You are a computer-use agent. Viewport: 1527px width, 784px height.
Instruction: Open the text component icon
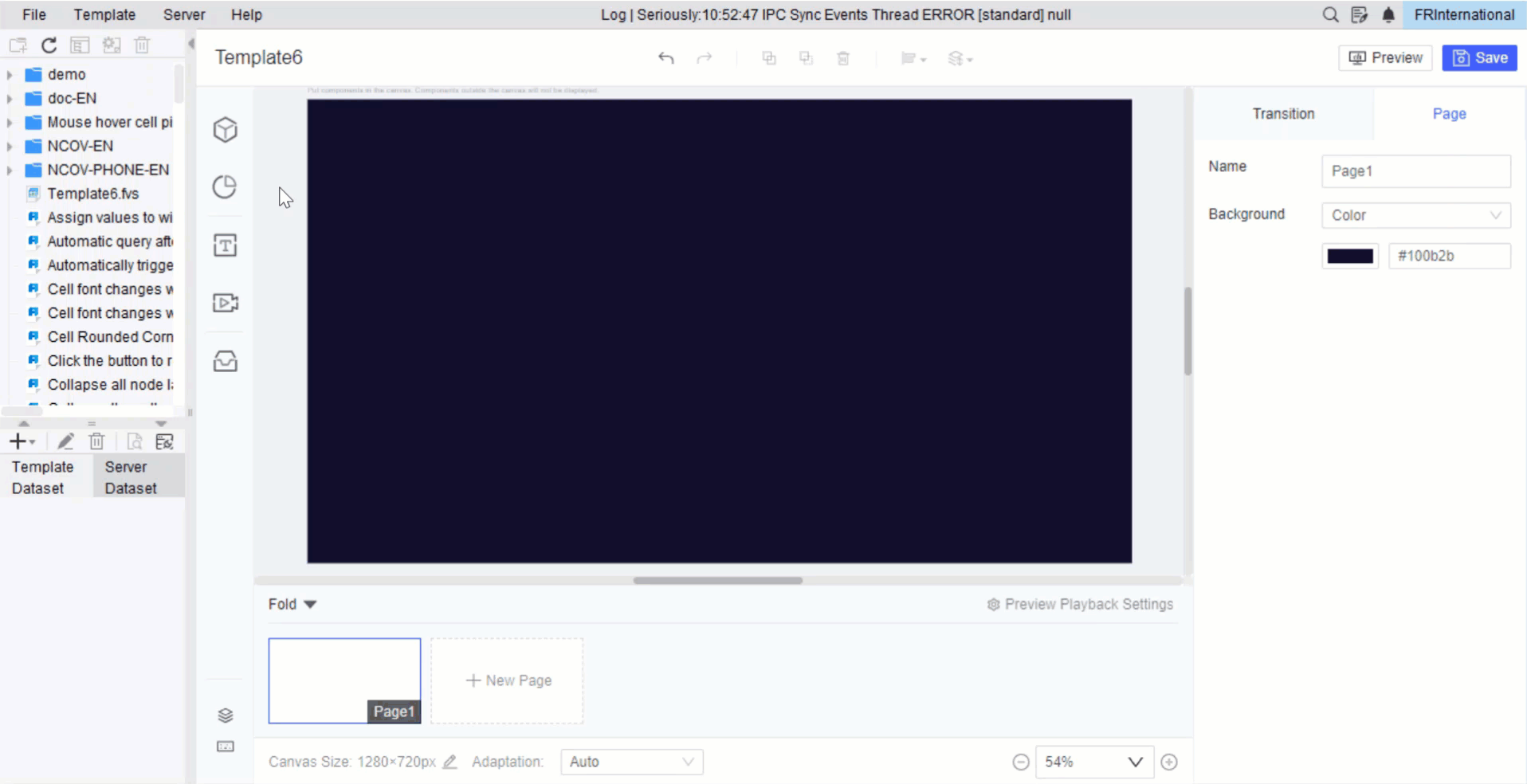coord(226,245)
